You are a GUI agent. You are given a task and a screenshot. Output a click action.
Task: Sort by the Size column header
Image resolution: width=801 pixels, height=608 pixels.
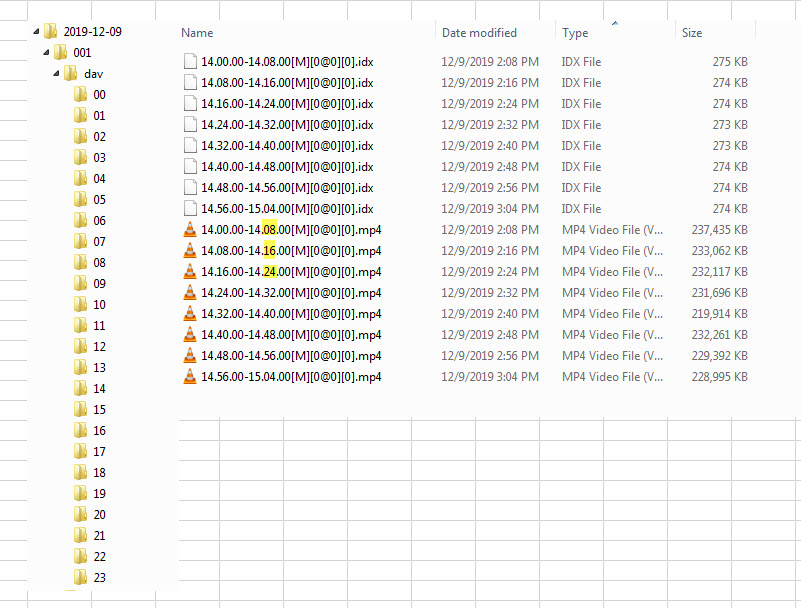692,33
